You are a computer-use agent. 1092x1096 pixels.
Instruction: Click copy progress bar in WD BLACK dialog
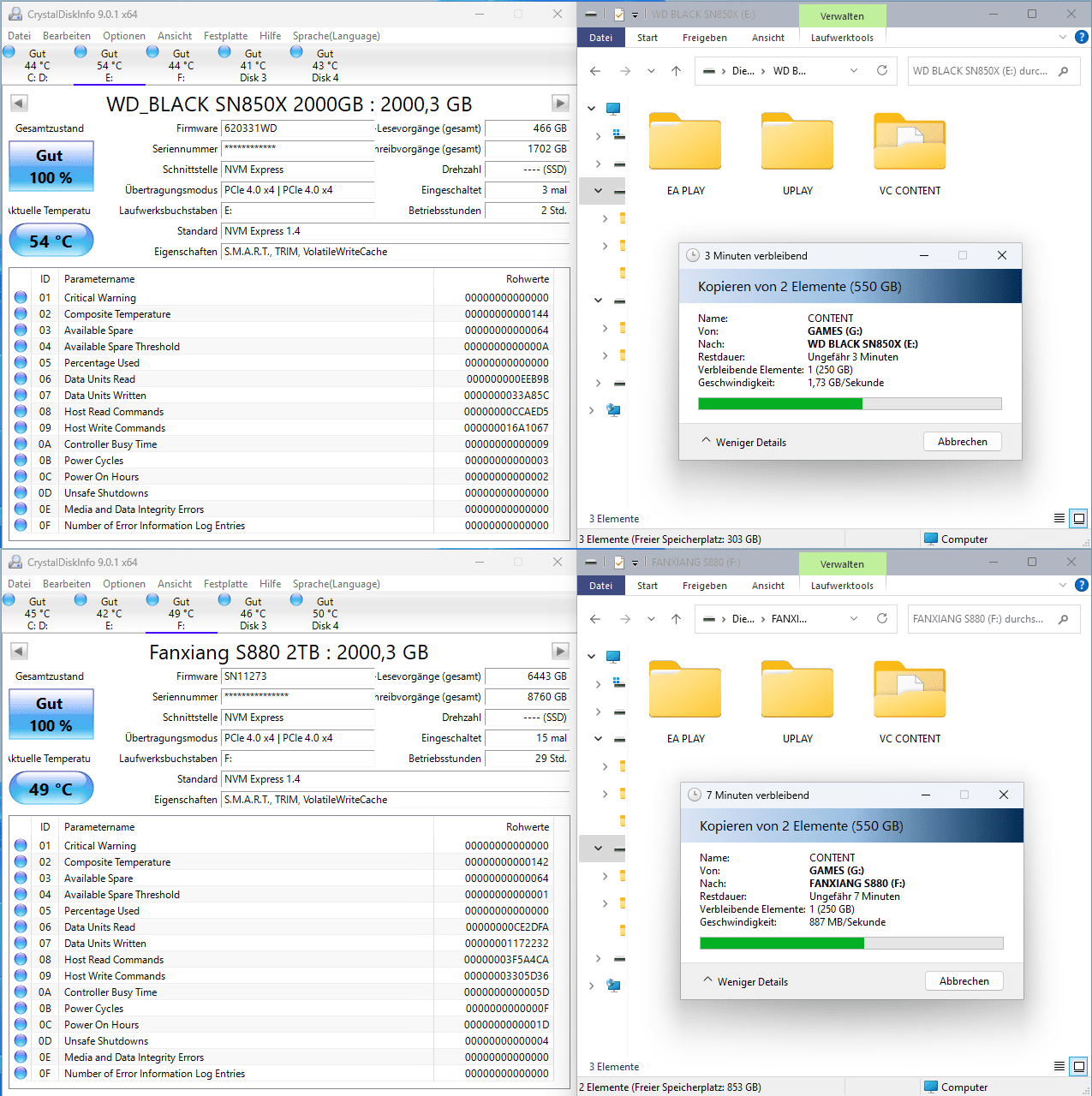click(x=850, y=404)
